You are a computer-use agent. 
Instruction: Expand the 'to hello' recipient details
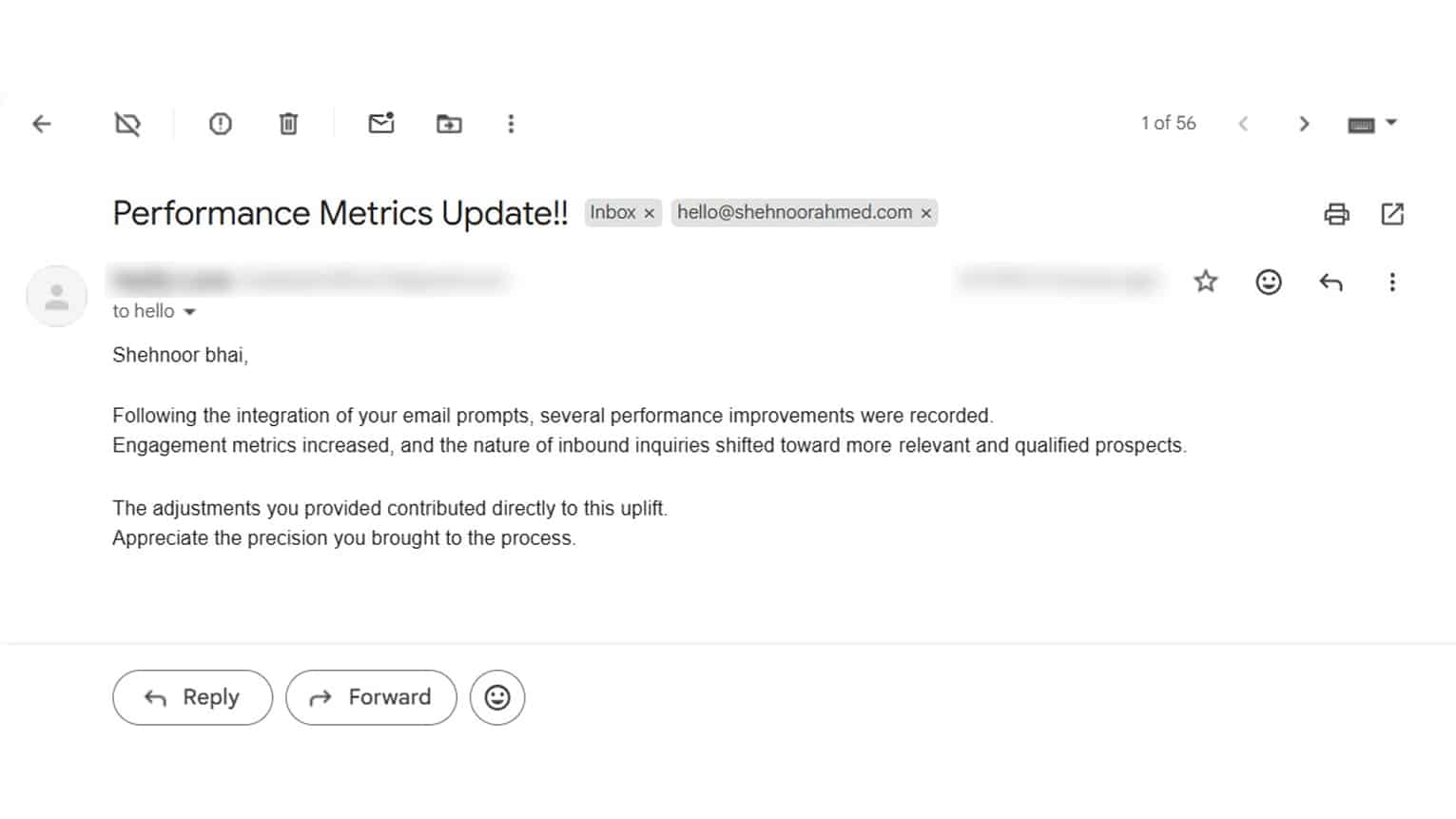pyautogui.click(x=189, y=312)
